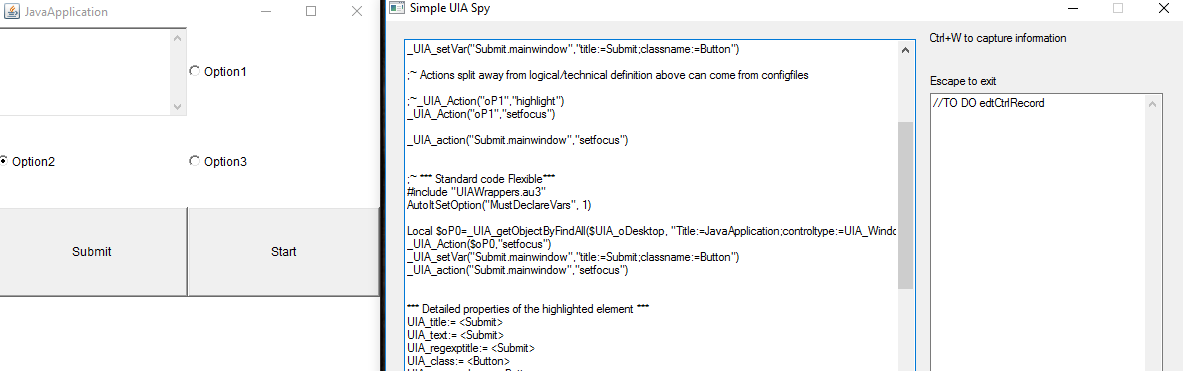Click the 'AutoItSetOption("MustDeclareVars", 1)' line
Viewport: 1183px width, 371px height.
pos(499,204)
